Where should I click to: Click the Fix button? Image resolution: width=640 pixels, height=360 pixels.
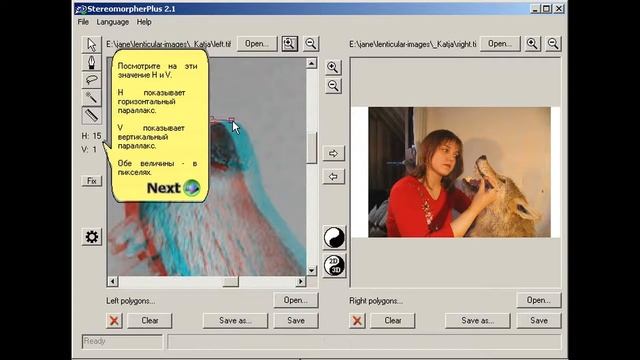pyautogui.click(x=91, y=181)
